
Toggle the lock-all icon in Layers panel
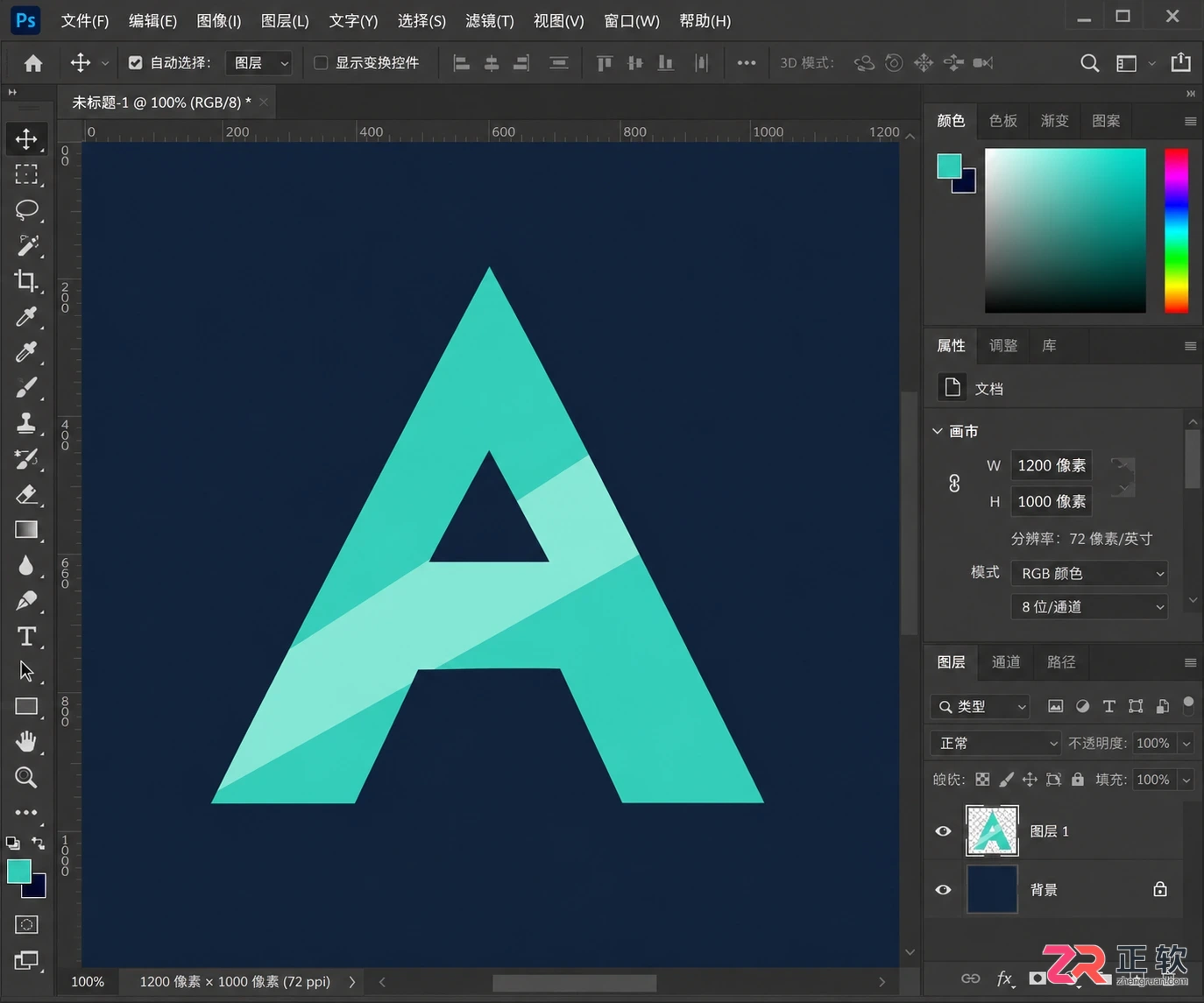[1078, 780]
